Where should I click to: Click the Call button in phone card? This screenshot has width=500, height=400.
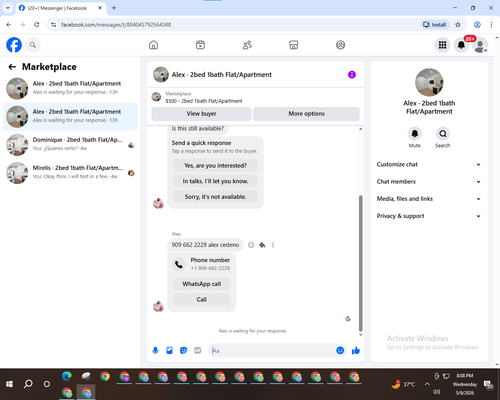click(x=202, y=299)
